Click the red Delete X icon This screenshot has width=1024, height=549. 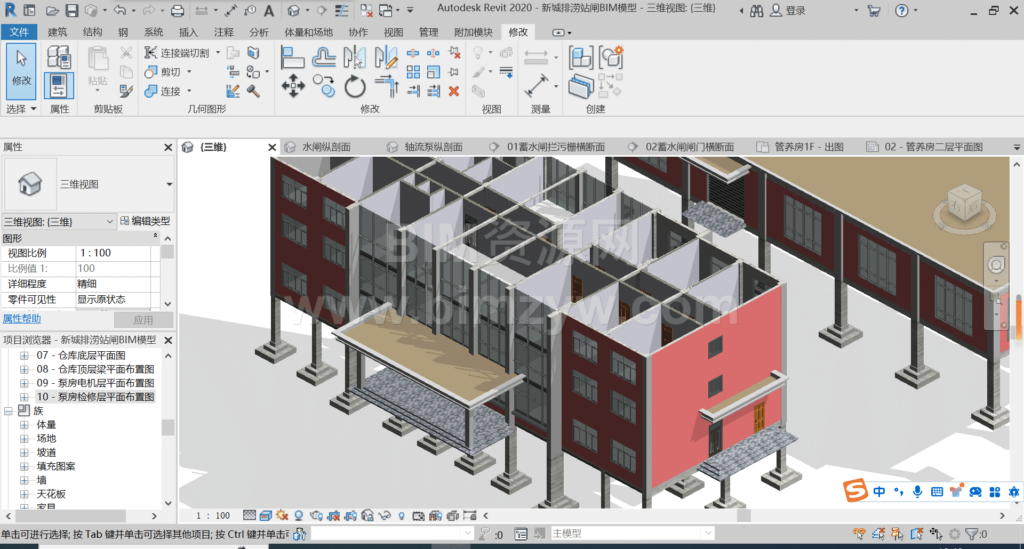click(454, 91)
